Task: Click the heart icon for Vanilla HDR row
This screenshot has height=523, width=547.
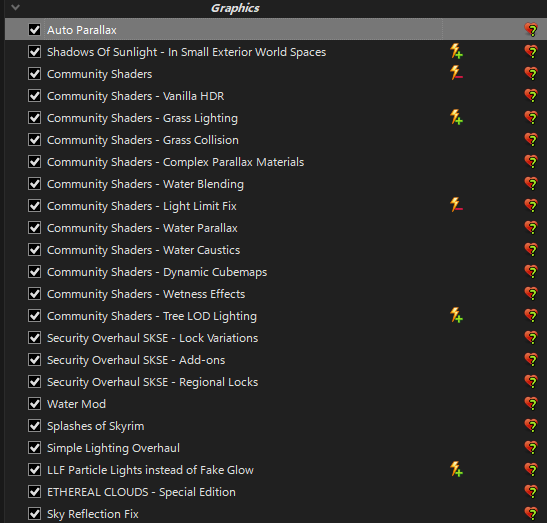Action: [x=531, y=96]
